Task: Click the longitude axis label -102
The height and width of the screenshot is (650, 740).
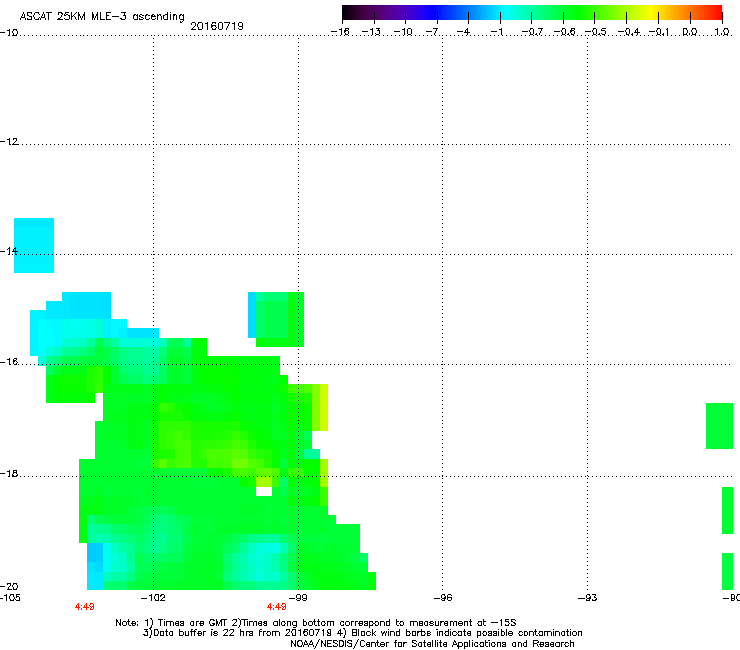Action: pyautogui.click(x=153, y=598)
